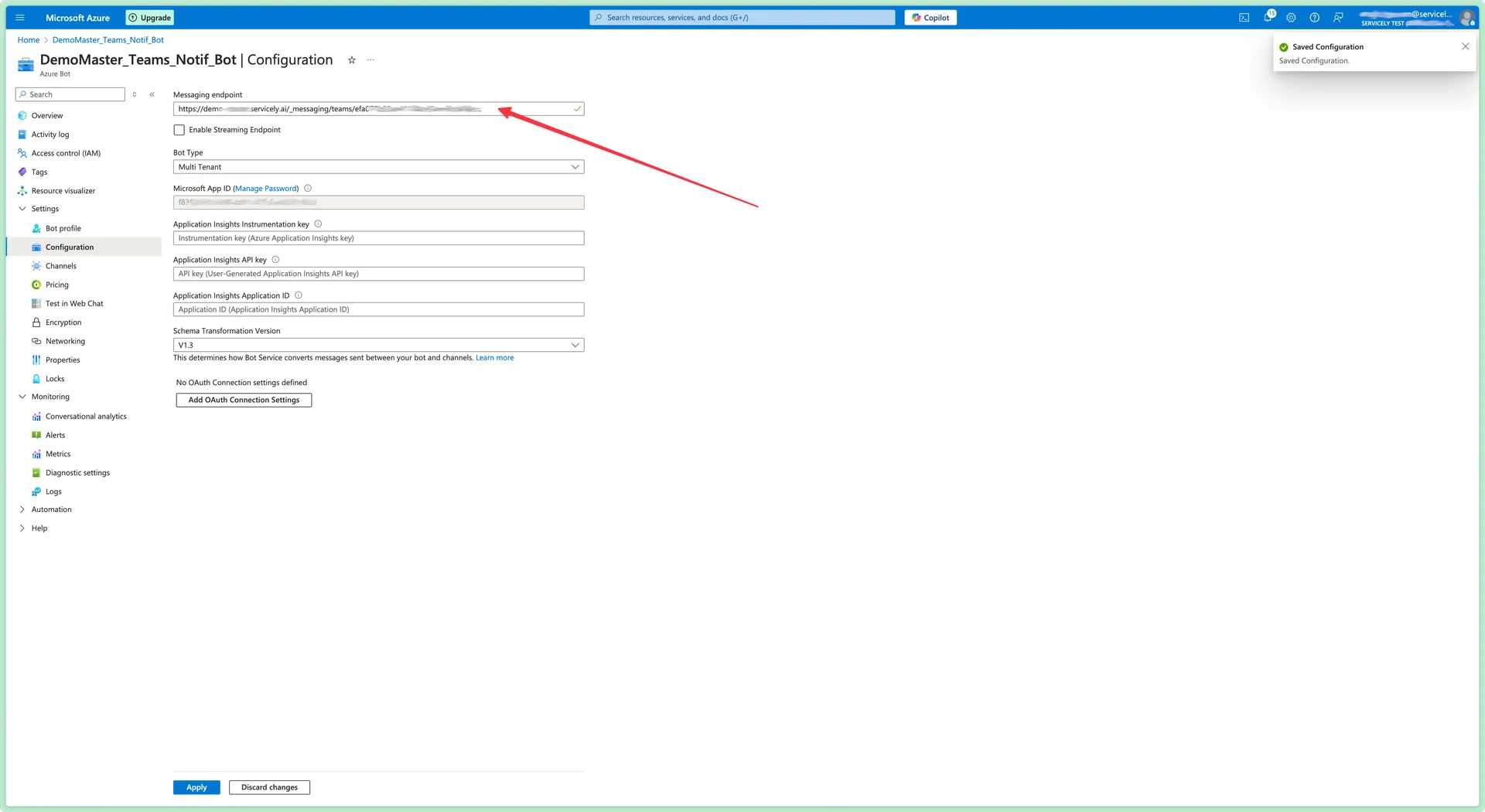
Task: Toggle expand-all arrows beside sidebar search
Action: point(135,94)
